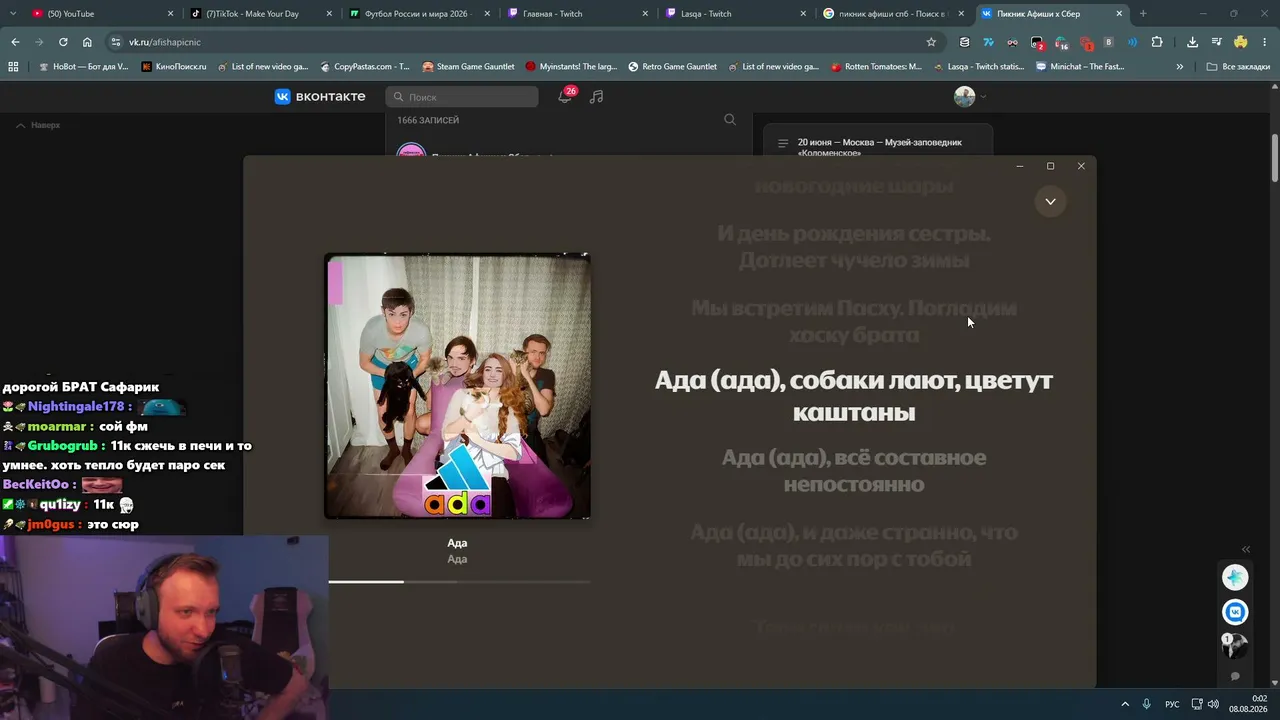
Task: Open the HoBot bookmark
Action: [84, 67]
